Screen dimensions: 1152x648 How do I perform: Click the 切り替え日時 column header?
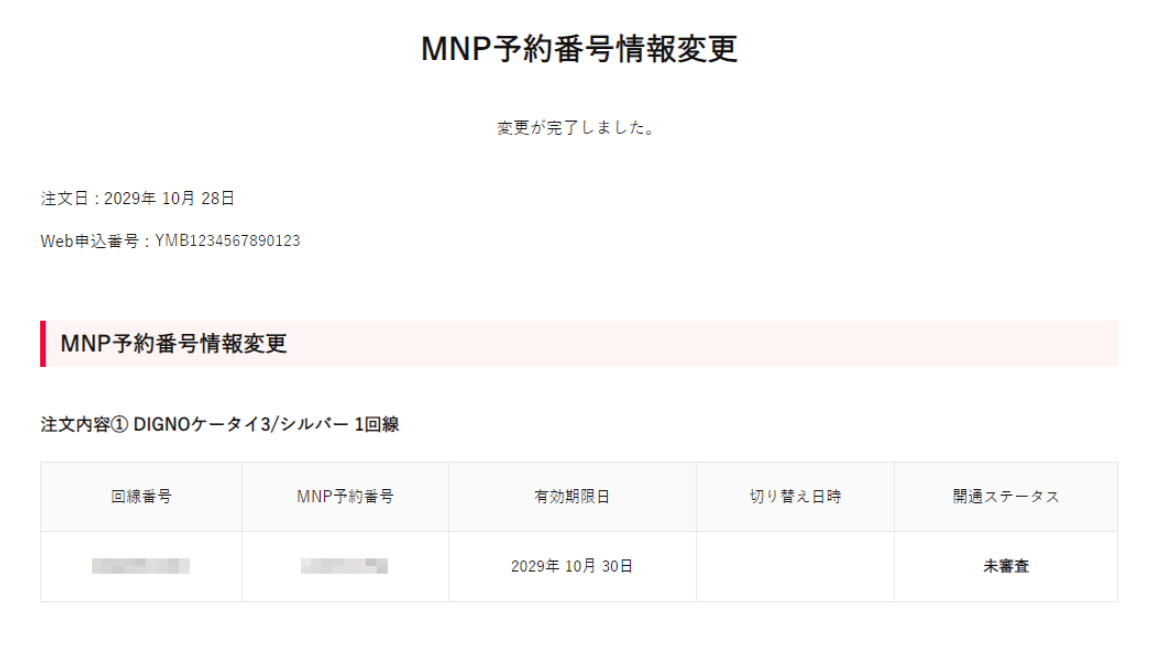795,496
